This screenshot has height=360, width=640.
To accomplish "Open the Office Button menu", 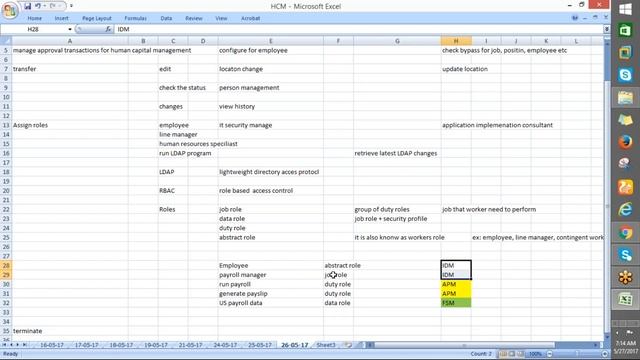I will coord(10,9).
